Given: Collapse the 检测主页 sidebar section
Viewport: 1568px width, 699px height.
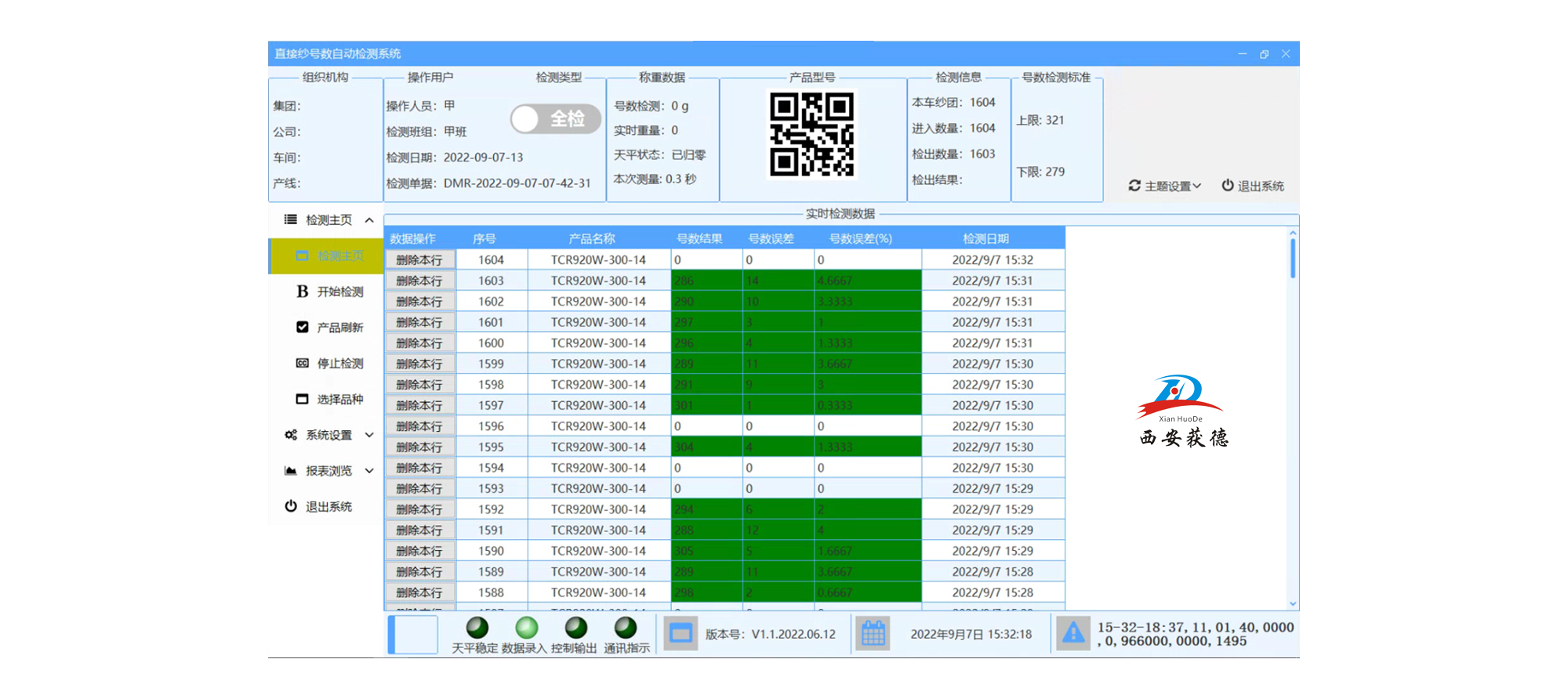Looking at the screenshot, I should 369,220.
